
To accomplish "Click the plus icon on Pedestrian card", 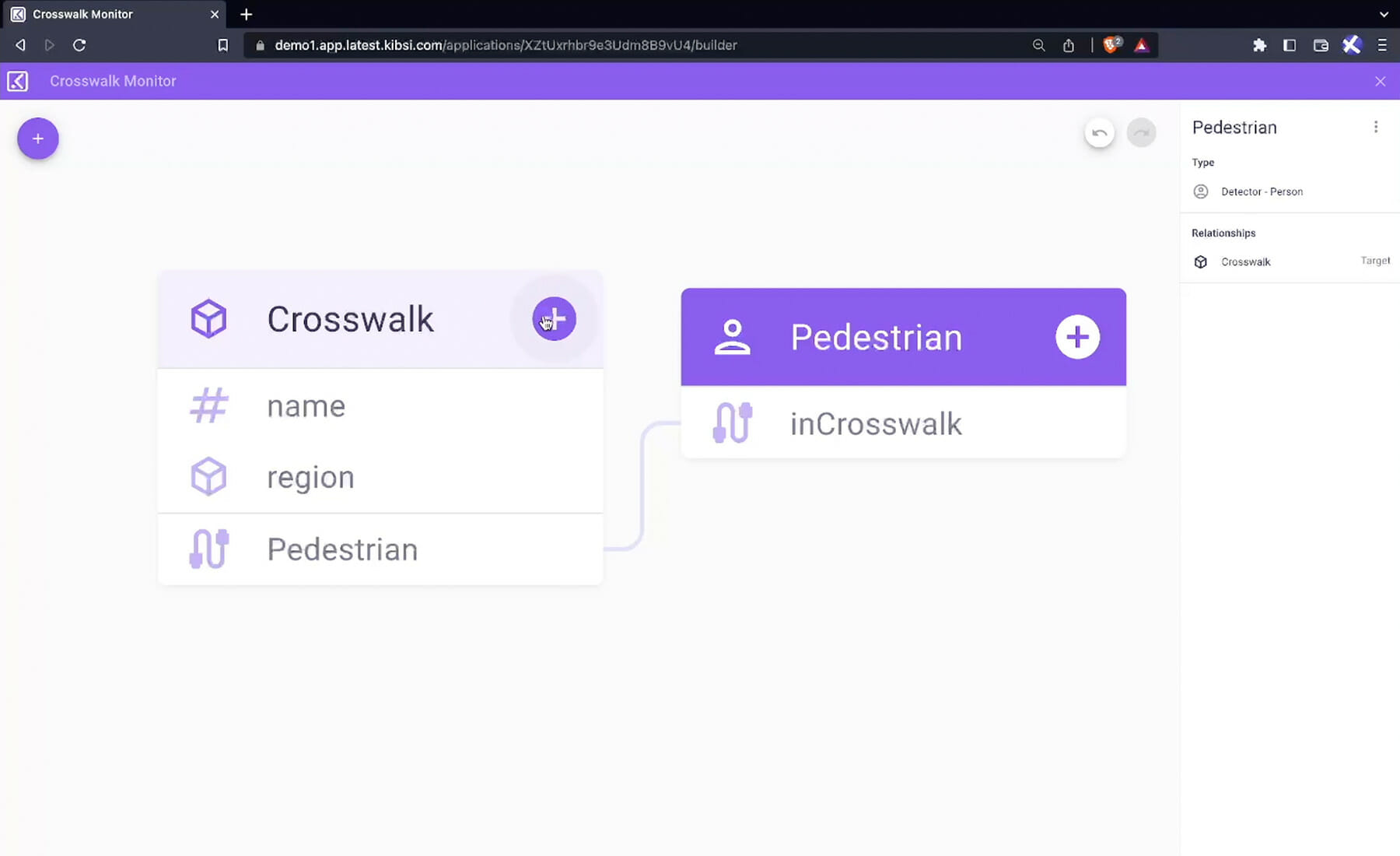I will point(1077,337).
